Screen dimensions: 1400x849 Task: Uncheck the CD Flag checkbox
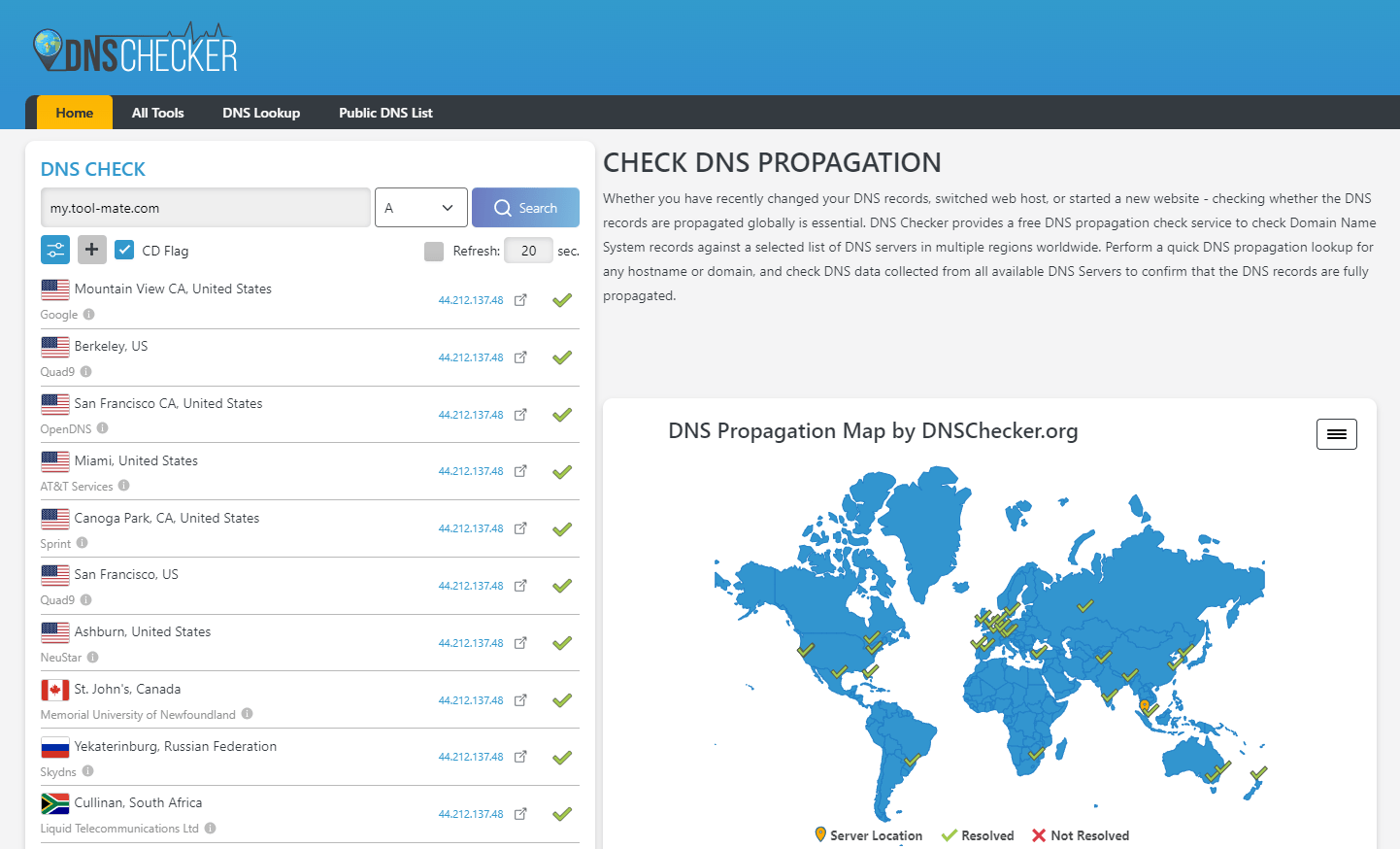(x=124, y=250)
